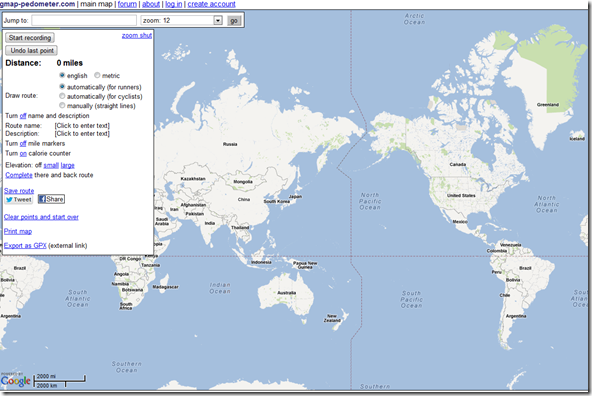This screenshot has height=396, width=592.
Task: Click the Google logo on map
Action: pyautogui.click(x=15, y=381)
